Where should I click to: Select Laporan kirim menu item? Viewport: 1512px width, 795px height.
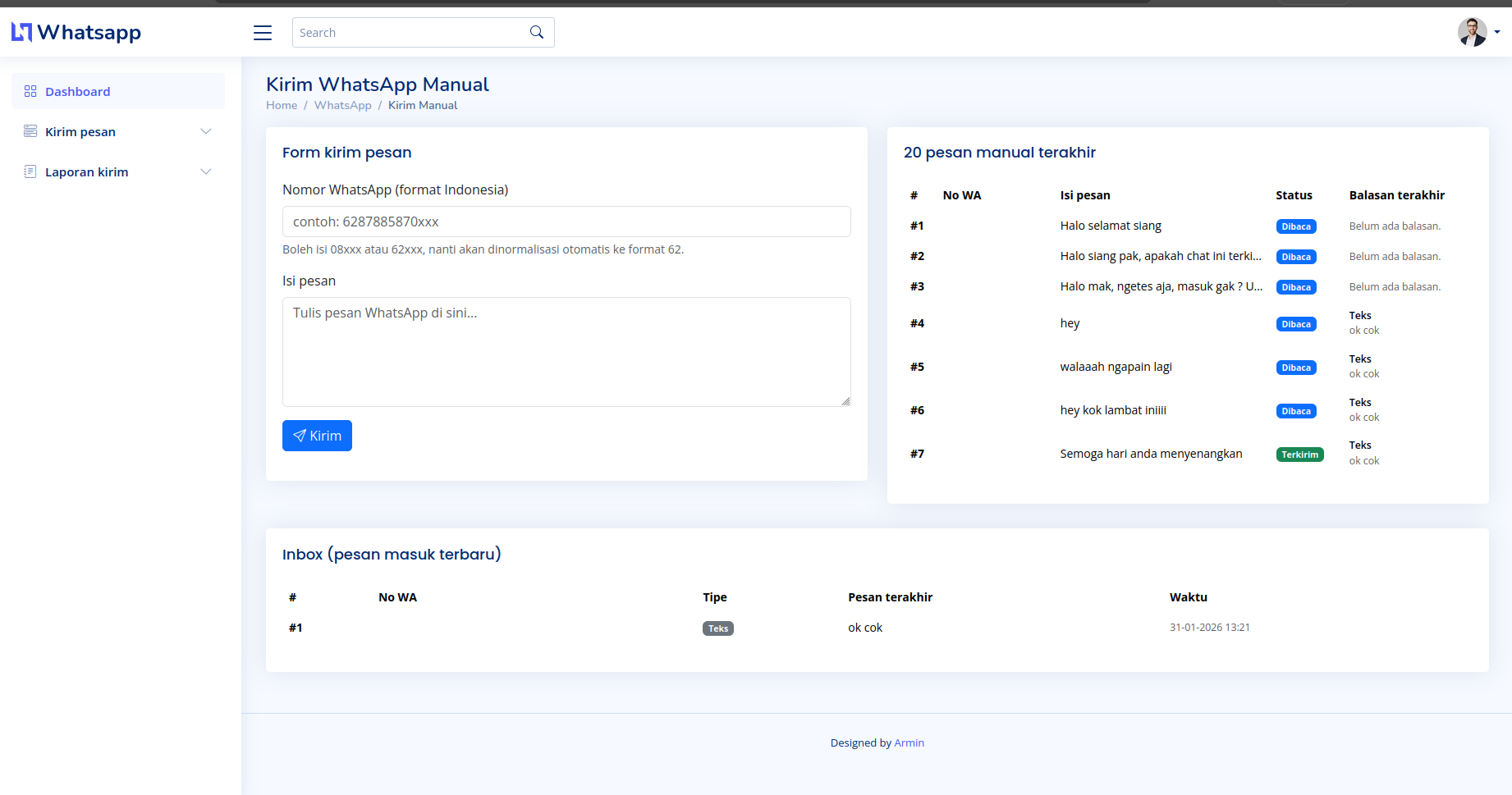[87, 172]
